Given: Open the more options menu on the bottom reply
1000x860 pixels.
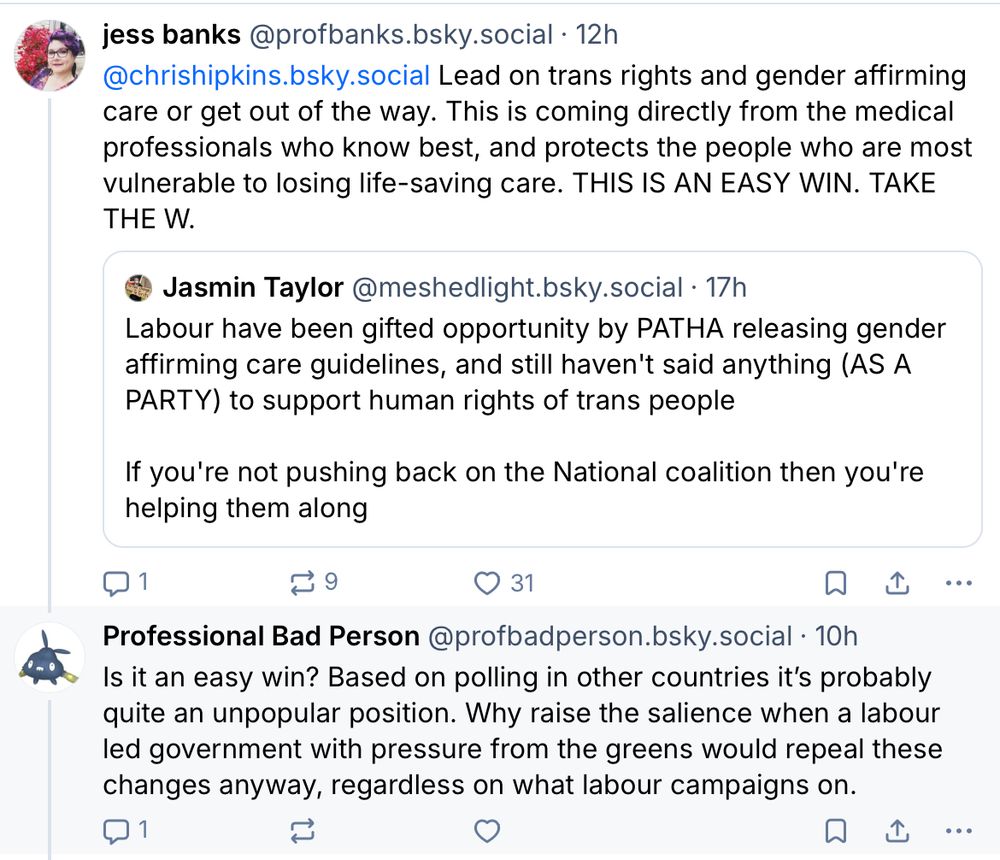Looking at the screenshot, I should 959,831.
